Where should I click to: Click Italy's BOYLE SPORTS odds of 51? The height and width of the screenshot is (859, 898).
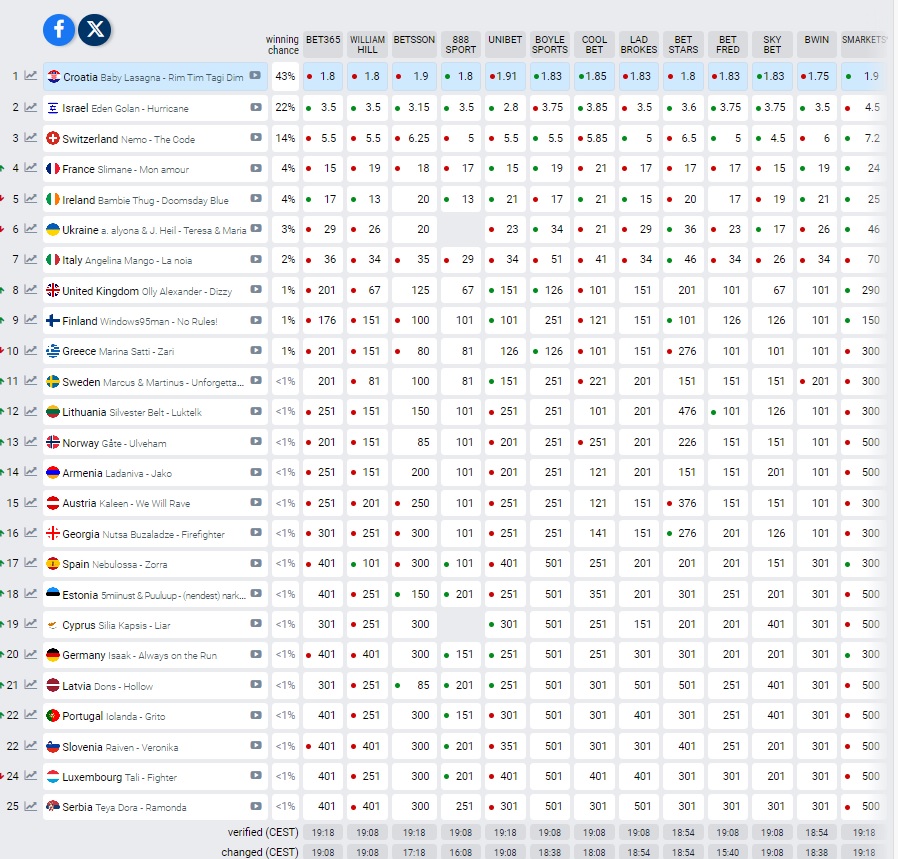(x=550, y=259)
